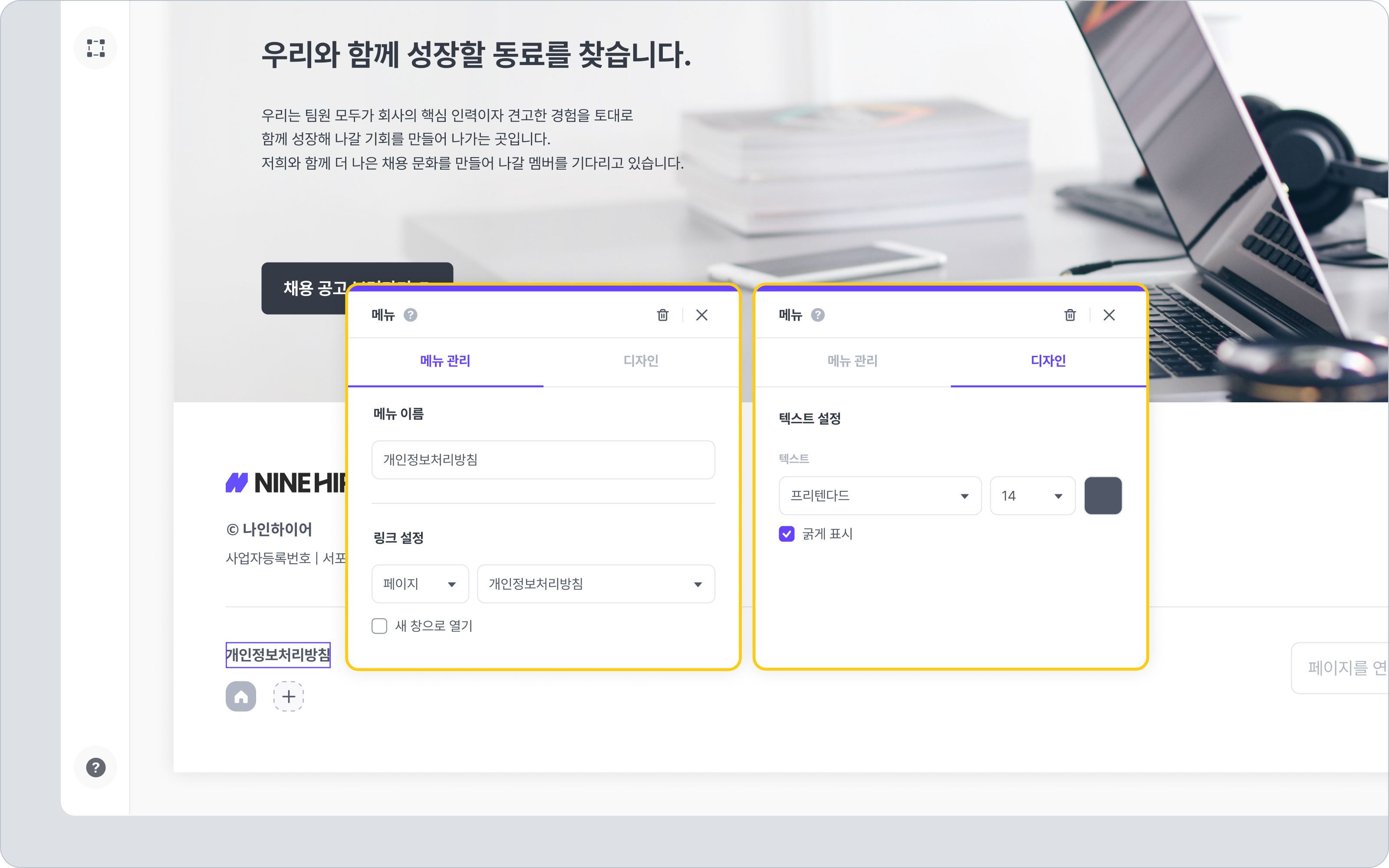Image resolution: width=1389 pixels, height=868 pixels.
Task: Click the 메뉴 이름 text input field
Action: tap(543, 460)
